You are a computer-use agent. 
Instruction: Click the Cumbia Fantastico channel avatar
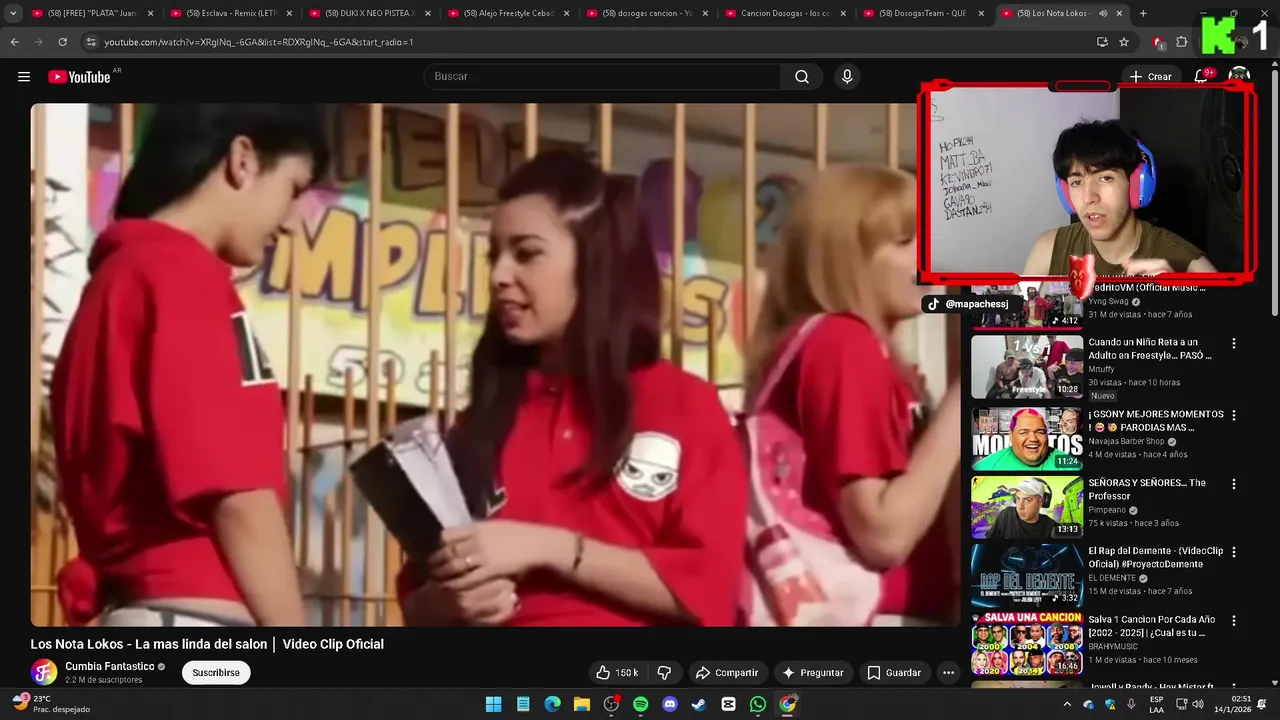[x=44, y=673]
